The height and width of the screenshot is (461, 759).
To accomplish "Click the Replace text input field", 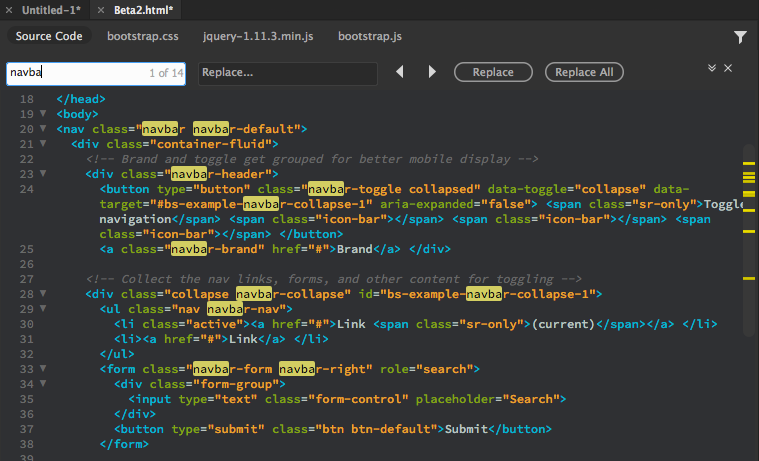I will tap(288, 73).
